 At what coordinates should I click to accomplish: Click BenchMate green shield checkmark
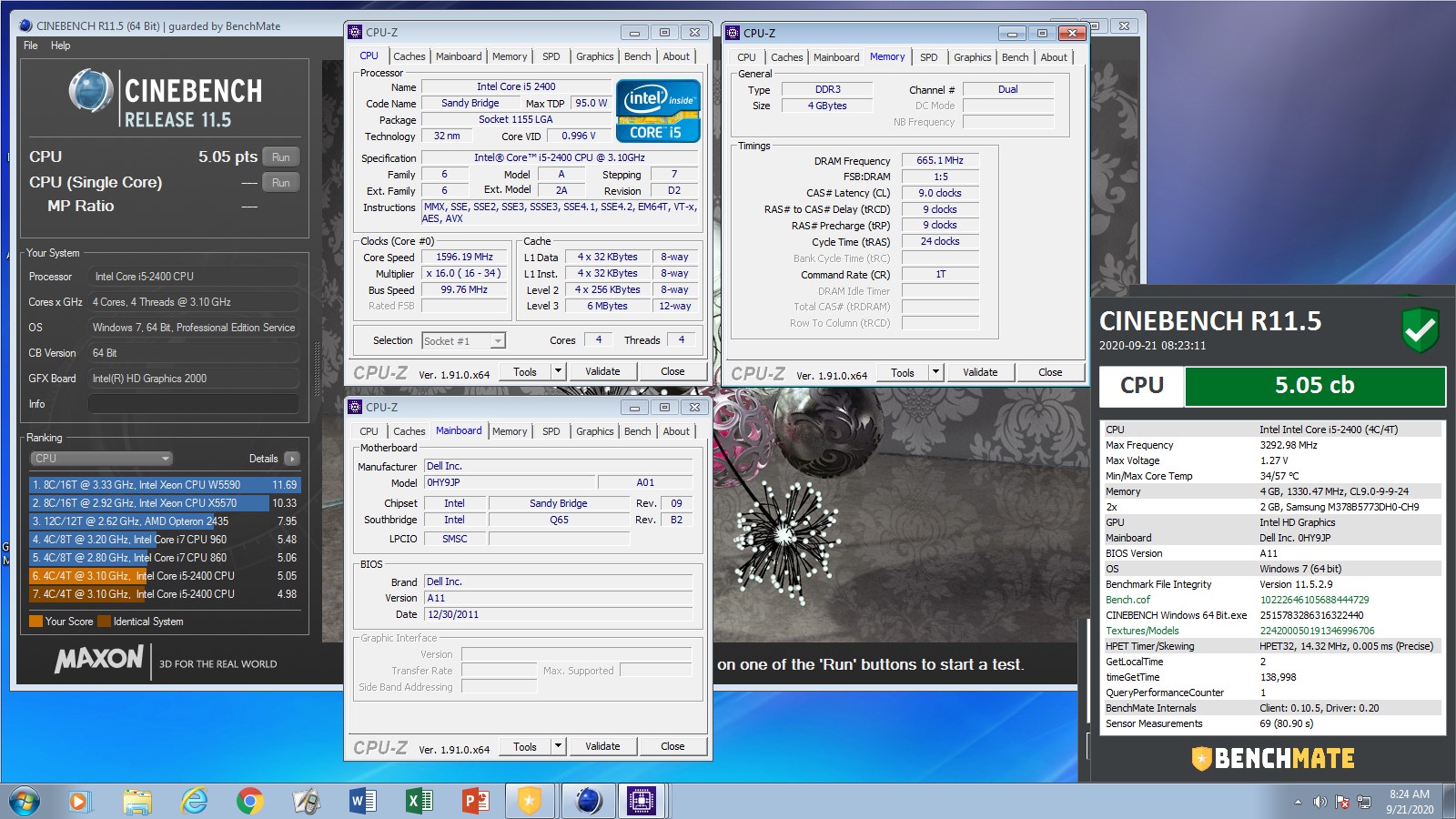point(1420,329)
